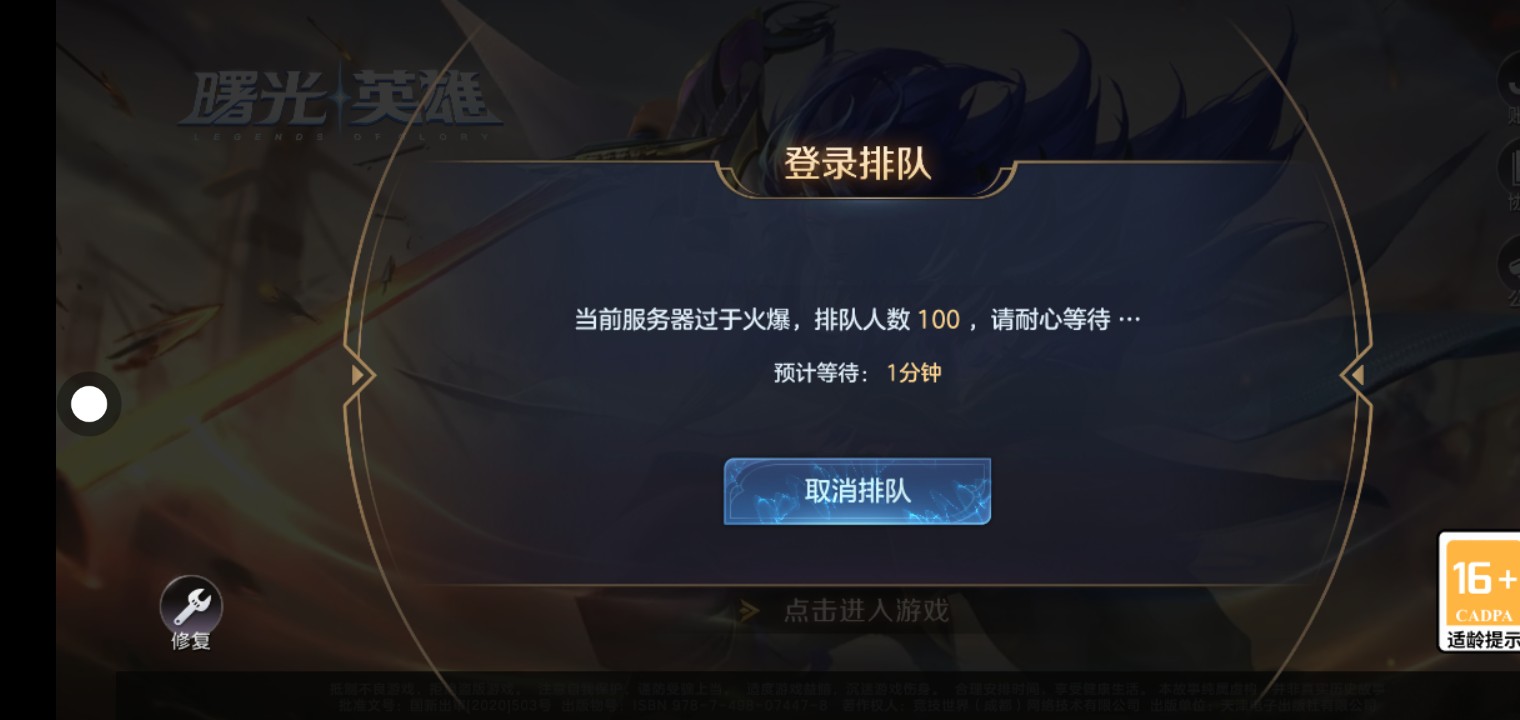Click the right gold arrow on dialog frame
Screen dimensions: 1520x720
(1357, 375)
